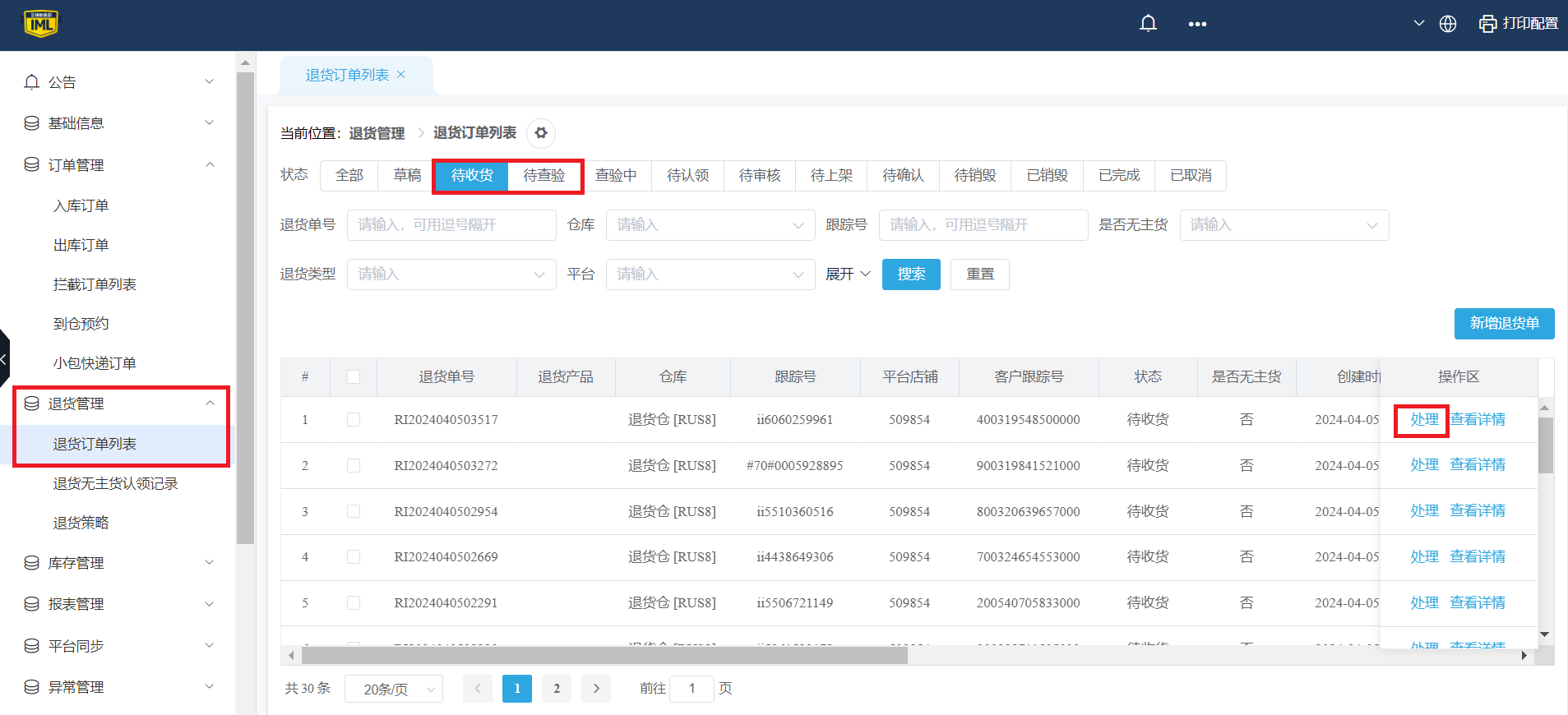Click the sidebar vertical scrollbar

coord(245,308)
